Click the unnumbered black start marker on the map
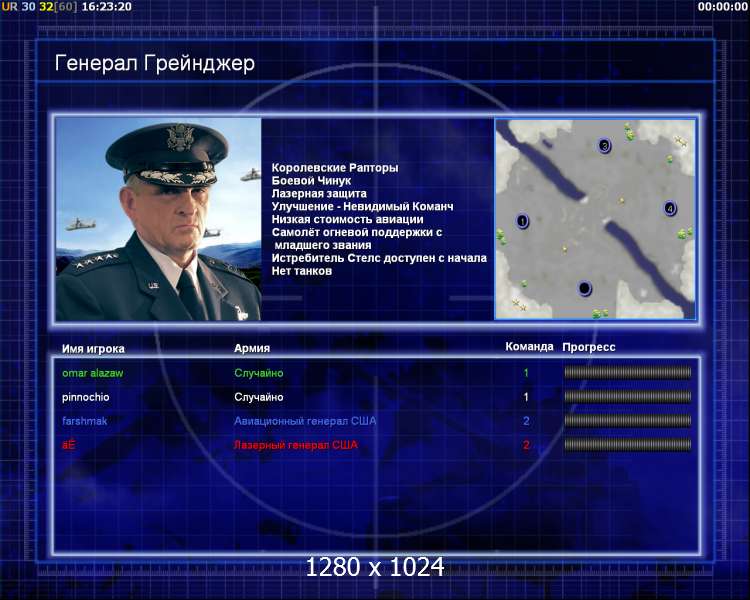 tap(585, 288)
